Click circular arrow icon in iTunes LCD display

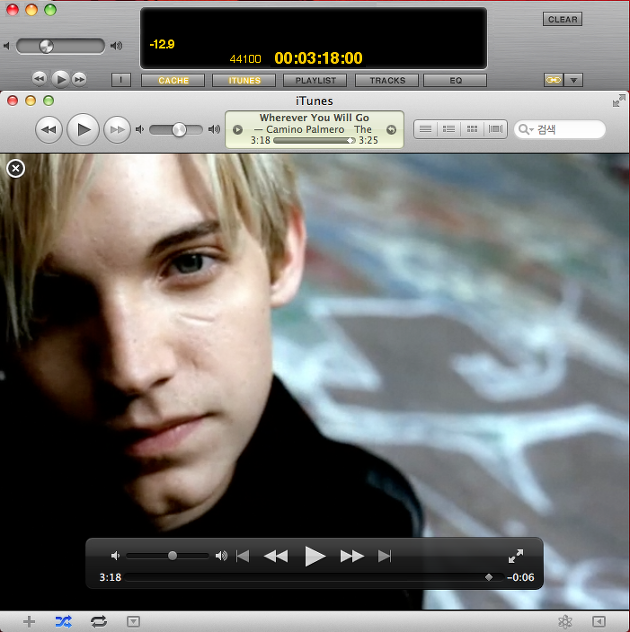[x=391, y=130]
